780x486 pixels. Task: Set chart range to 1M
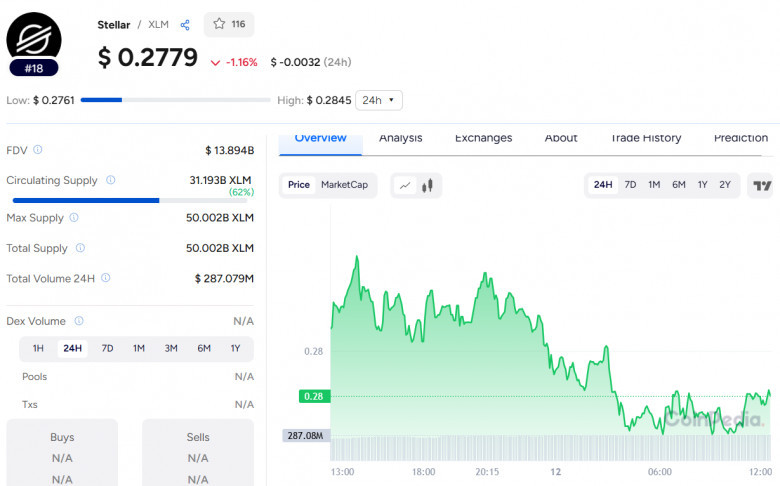coord(654,185)
